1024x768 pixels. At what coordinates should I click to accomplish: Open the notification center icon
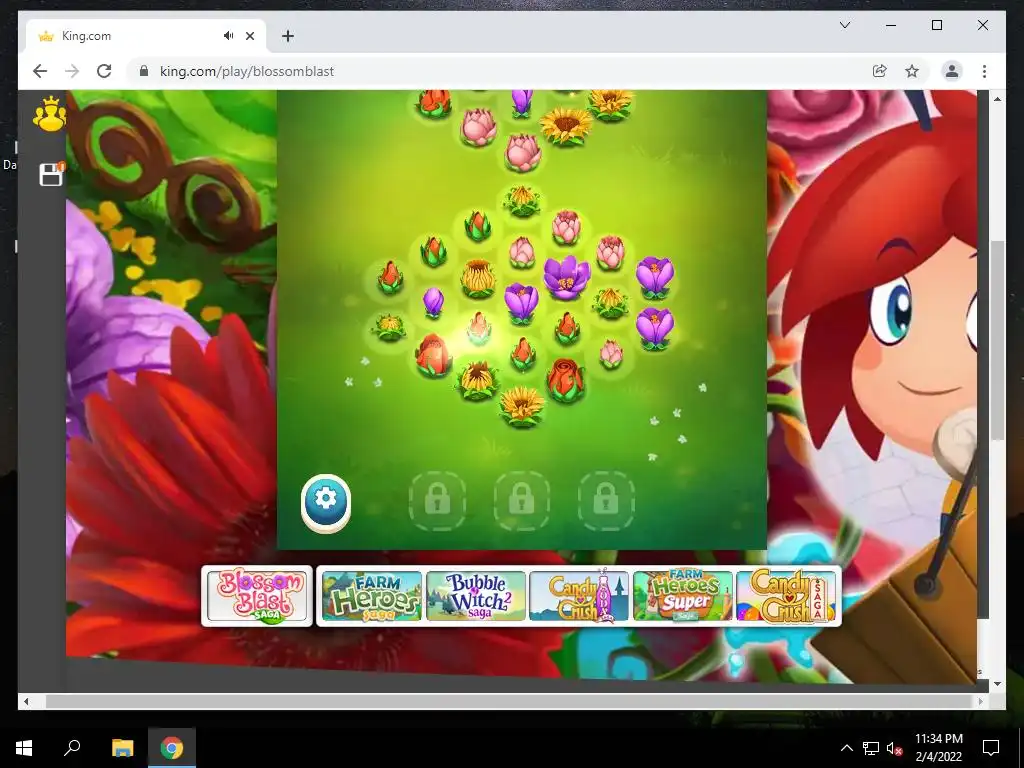(x=991, y=748)
